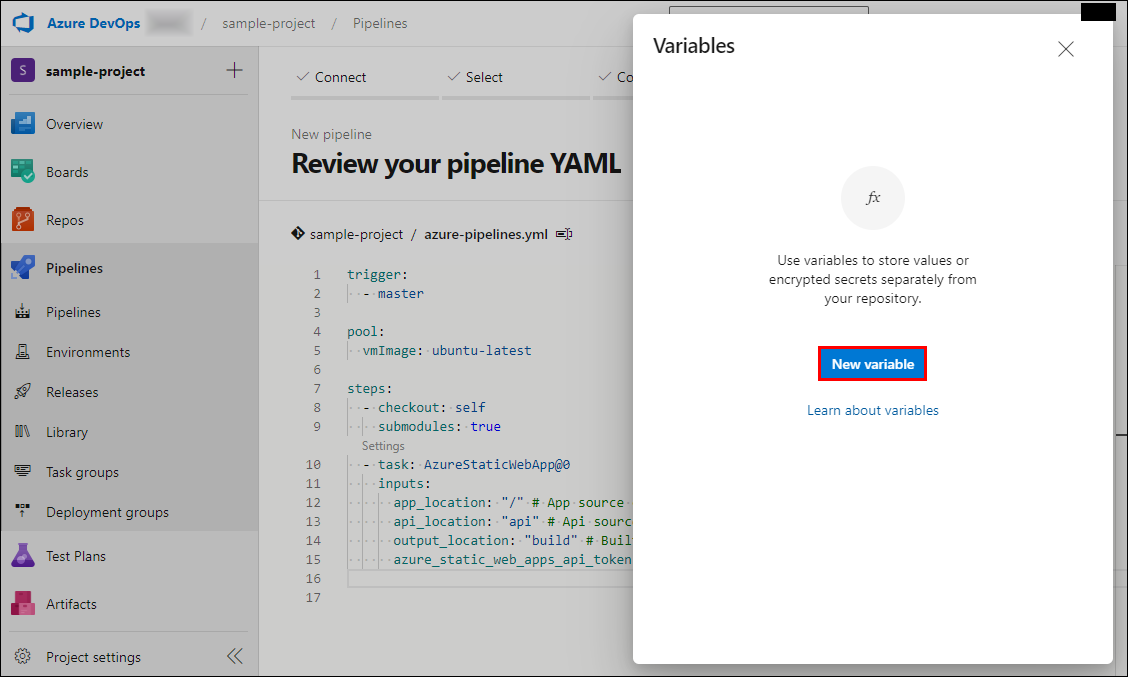Click the plus icon beside sample-project

point(235,71)
